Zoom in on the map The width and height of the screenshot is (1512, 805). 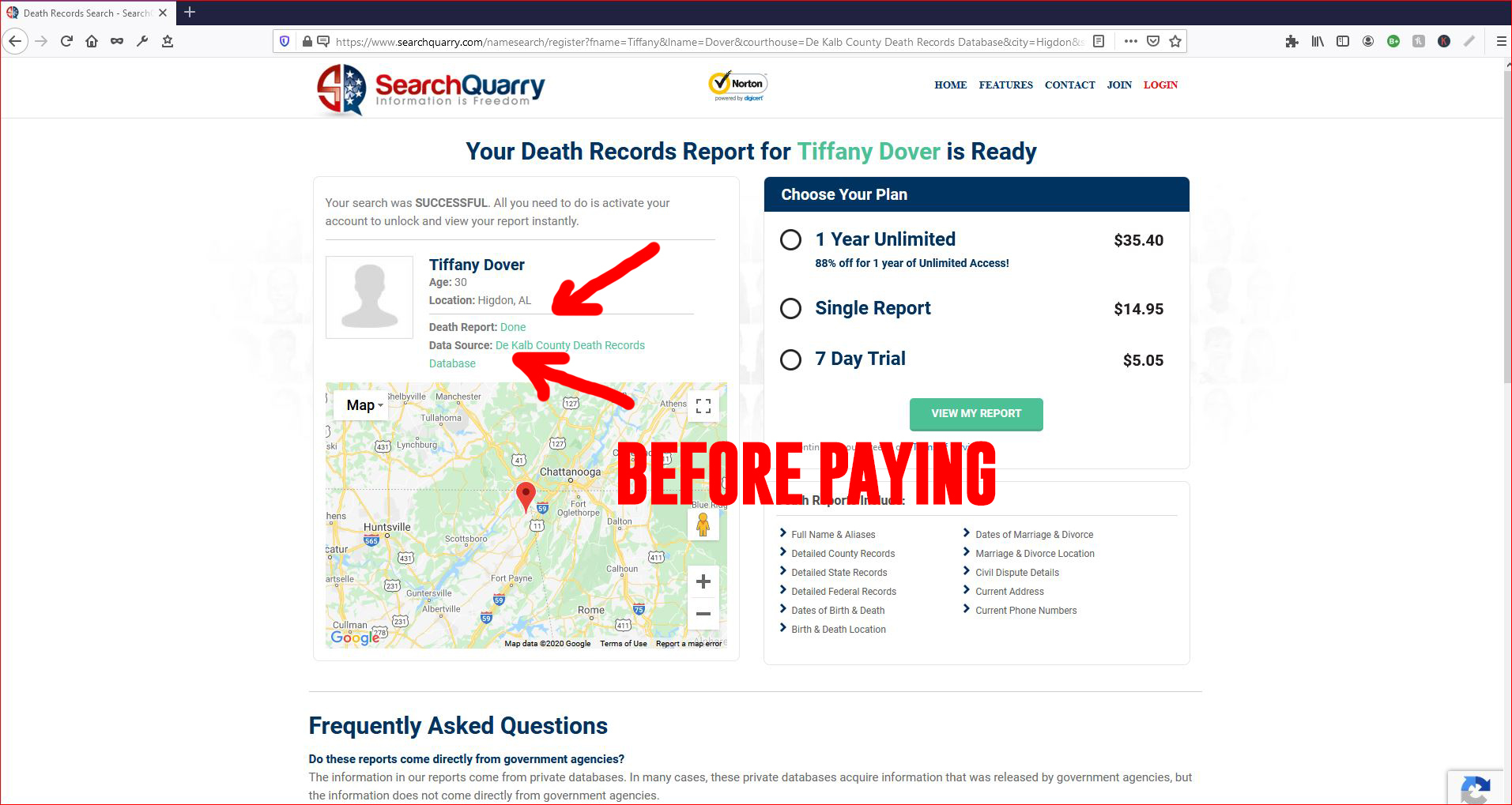pyautogui.click(x=703, y=582)
